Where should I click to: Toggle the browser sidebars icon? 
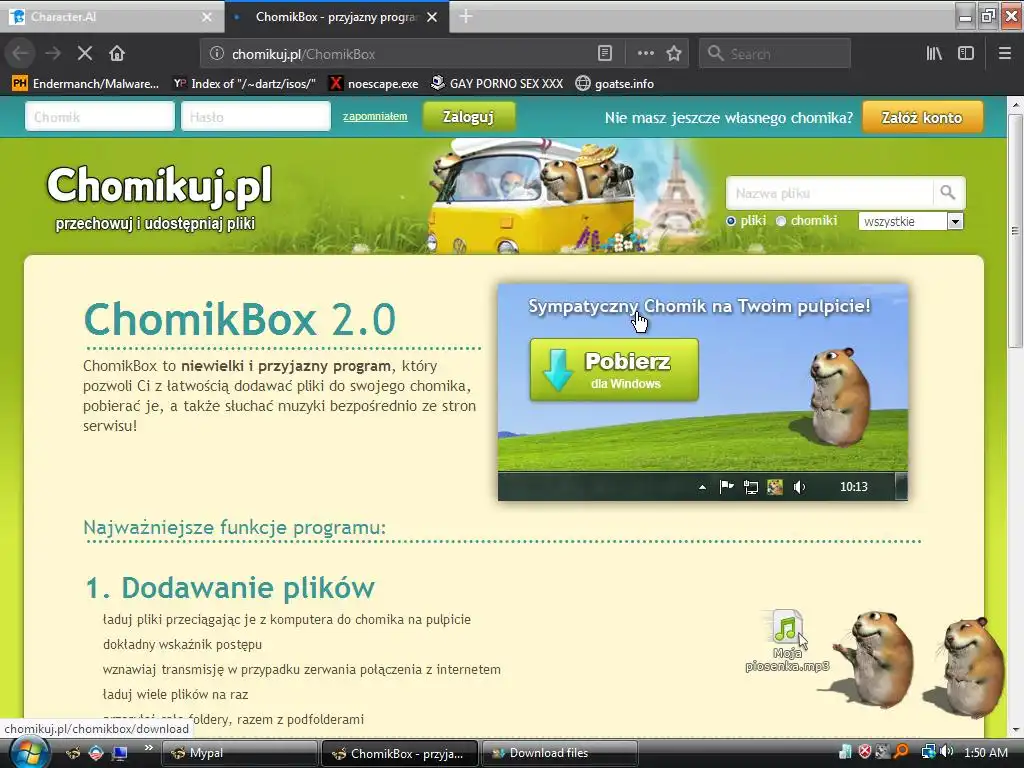click(966, 54)
